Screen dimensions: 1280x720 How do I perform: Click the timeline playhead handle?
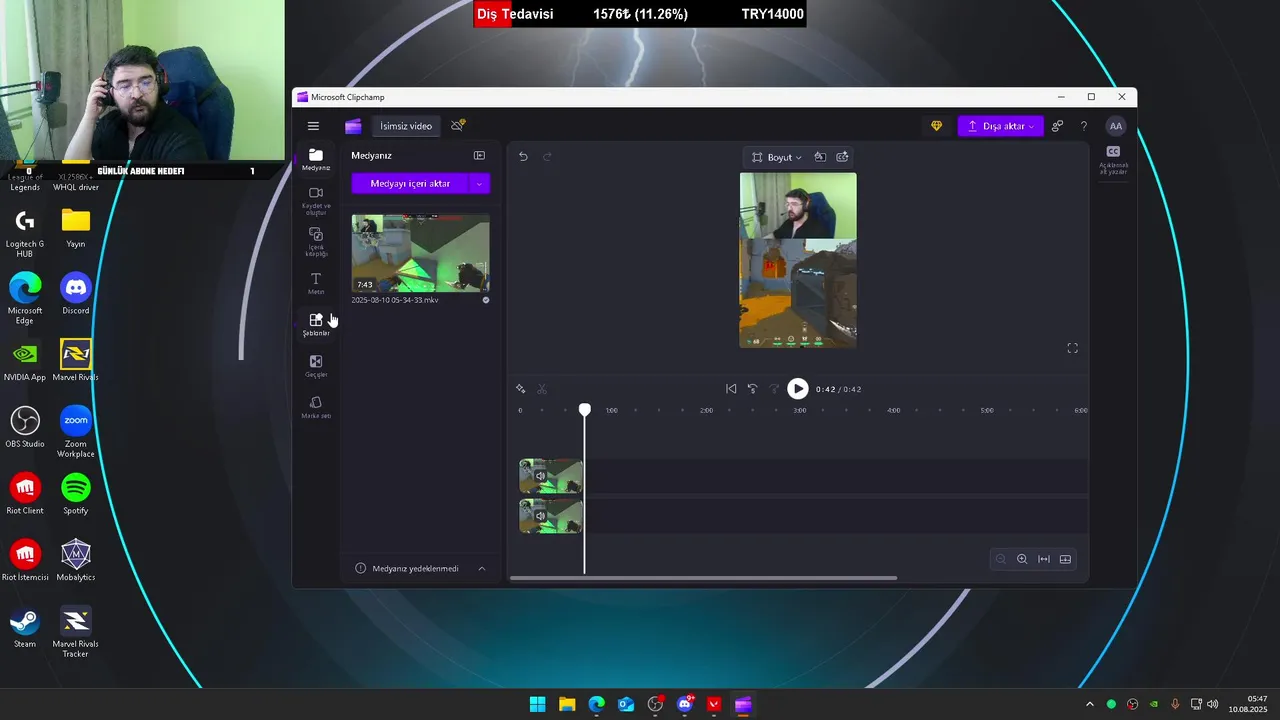point(585,410)
